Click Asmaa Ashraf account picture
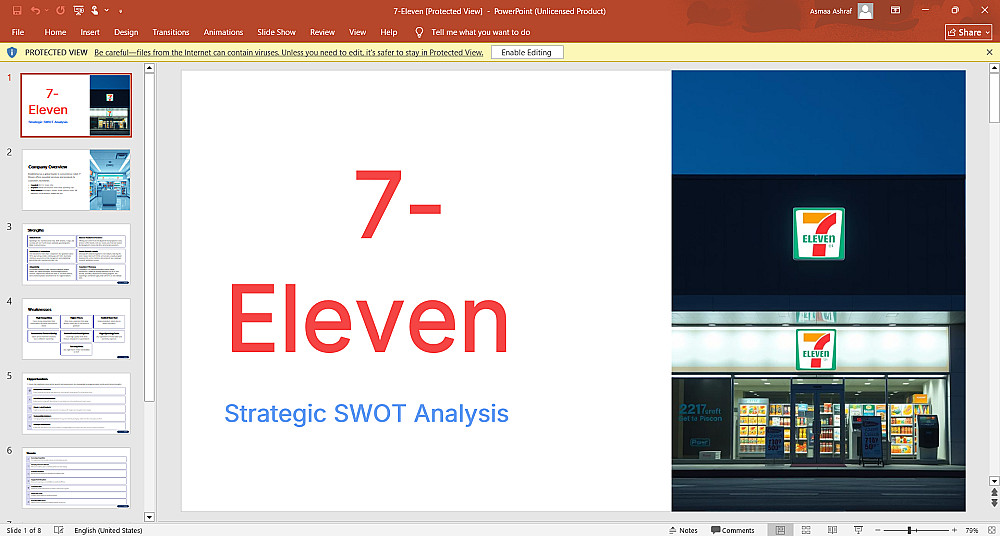This screenshot has height=536, width=1000. click(x=865, y=11)
